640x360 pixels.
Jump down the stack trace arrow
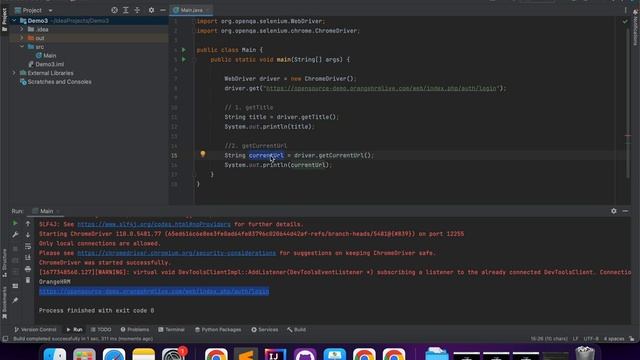pyautogui.click(x=28, y=235)
